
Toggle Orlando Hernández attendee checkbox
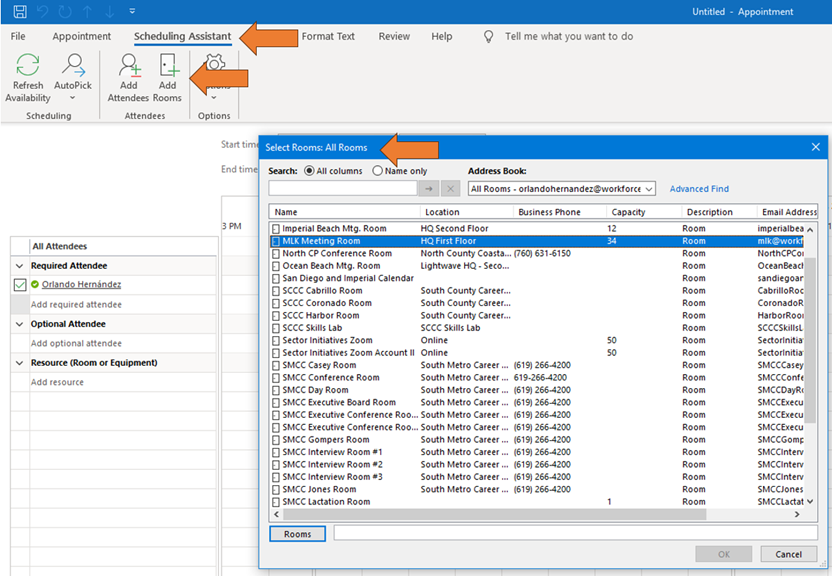tap(20, 285)
